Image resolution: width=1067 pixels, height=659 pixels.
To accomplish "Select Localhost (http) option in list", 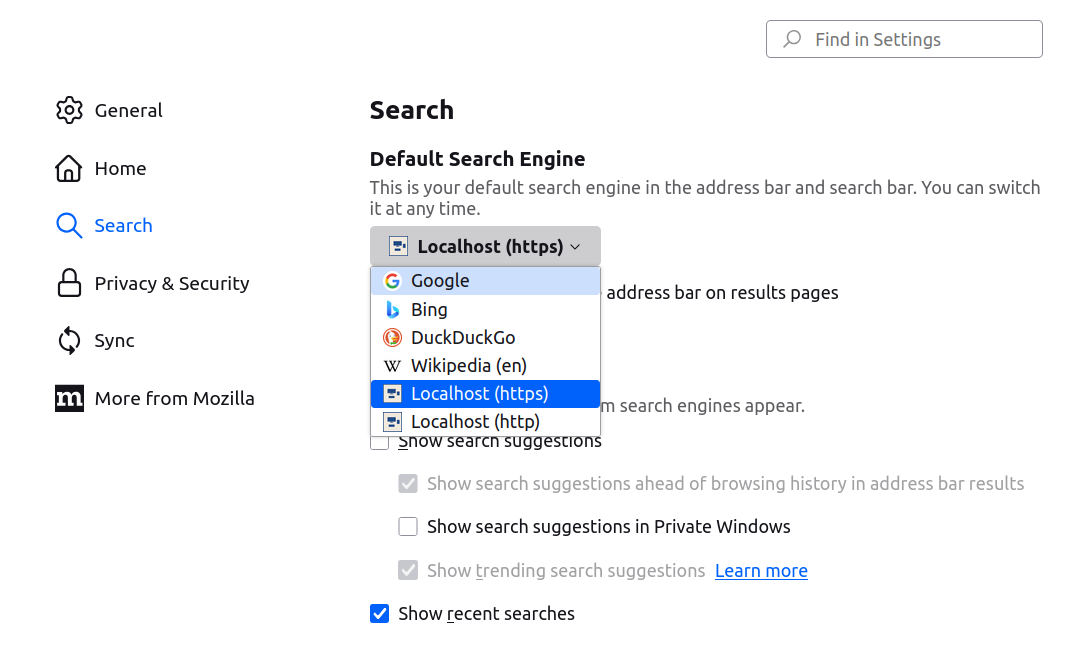I will 475,422.
